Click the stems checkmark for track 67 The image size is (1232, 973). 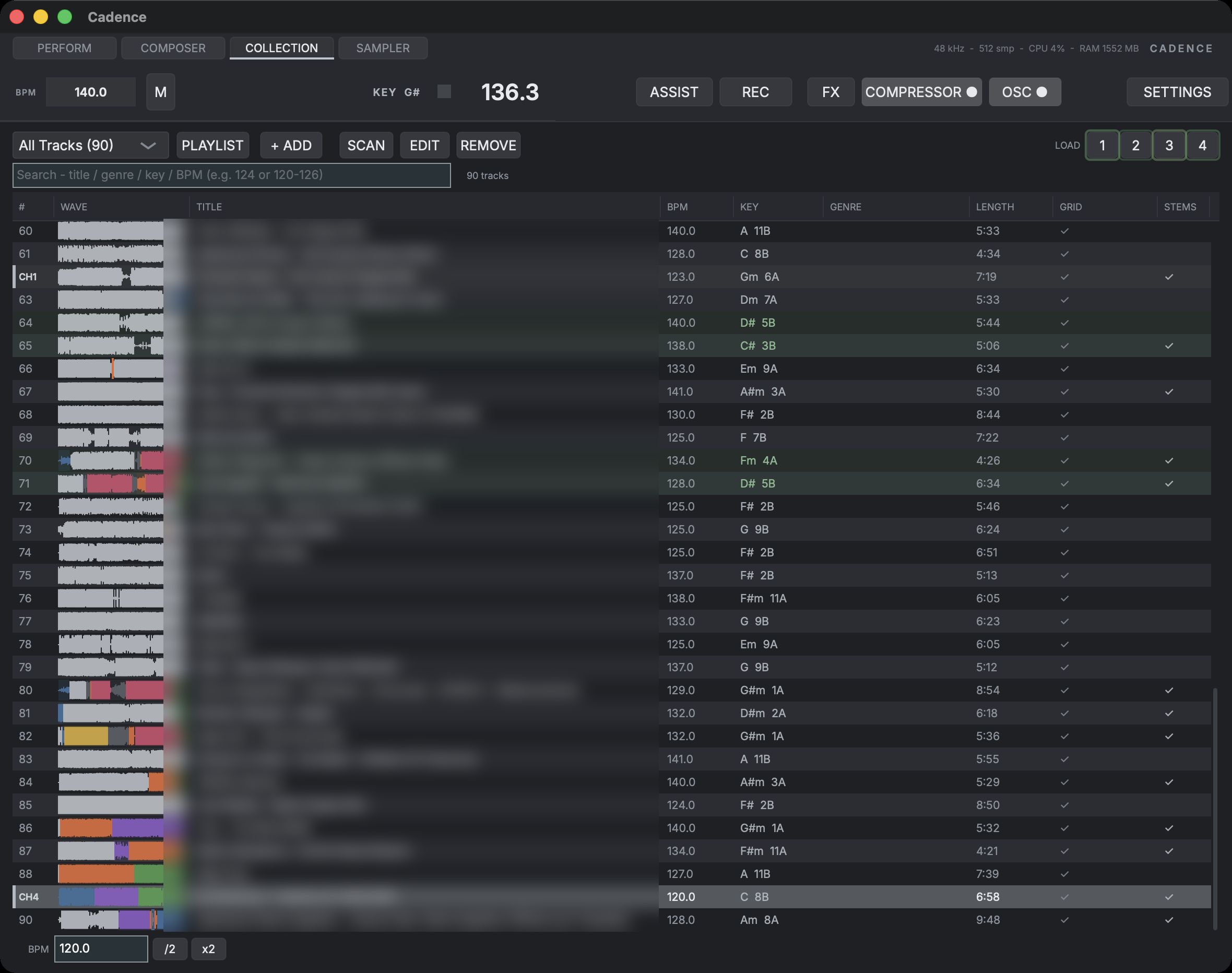(1169, 391)
